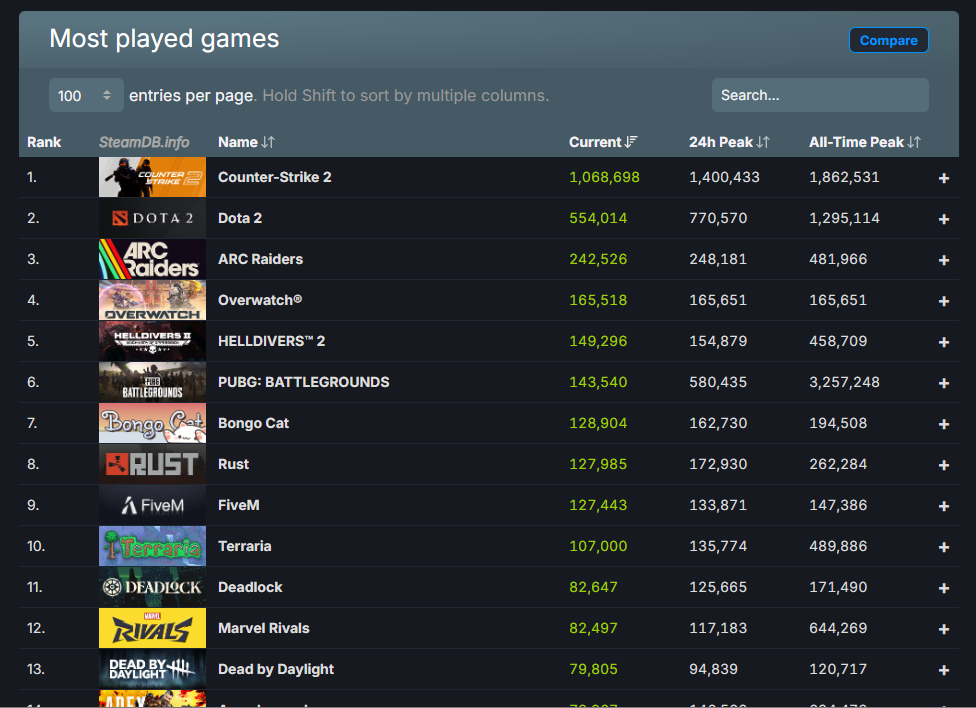Open the HELLDIVERS™ 2 name link

pos(271,341)
